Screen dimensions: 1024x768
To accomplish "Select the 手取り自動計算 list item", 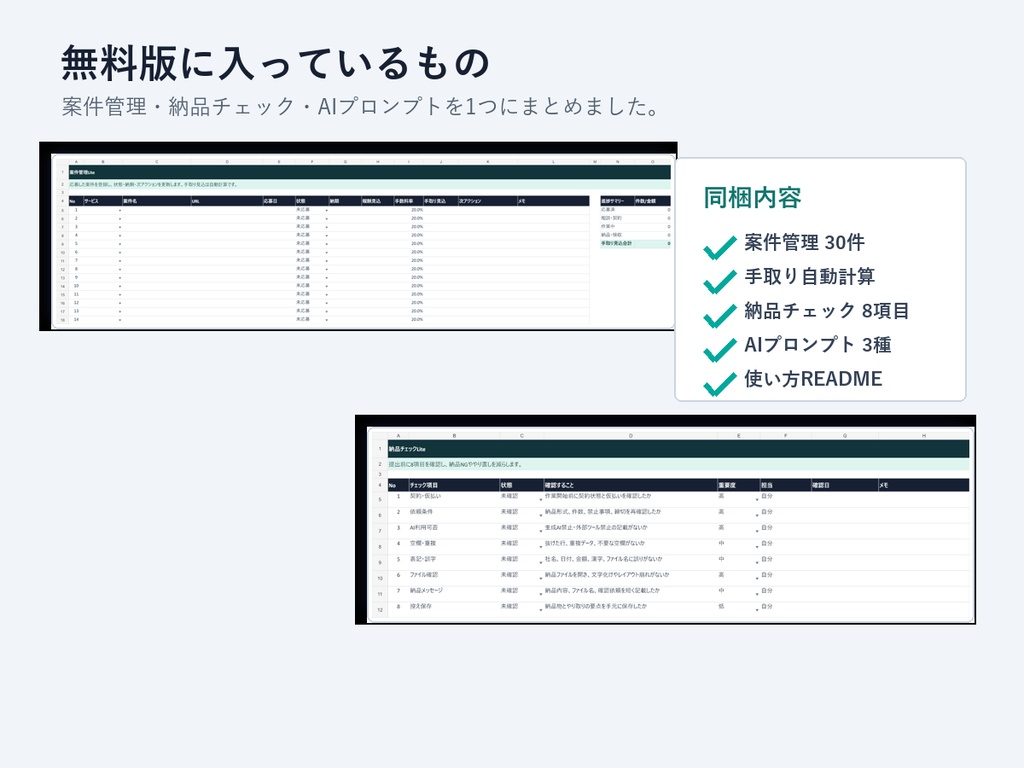I will click(x=810, y=277).
